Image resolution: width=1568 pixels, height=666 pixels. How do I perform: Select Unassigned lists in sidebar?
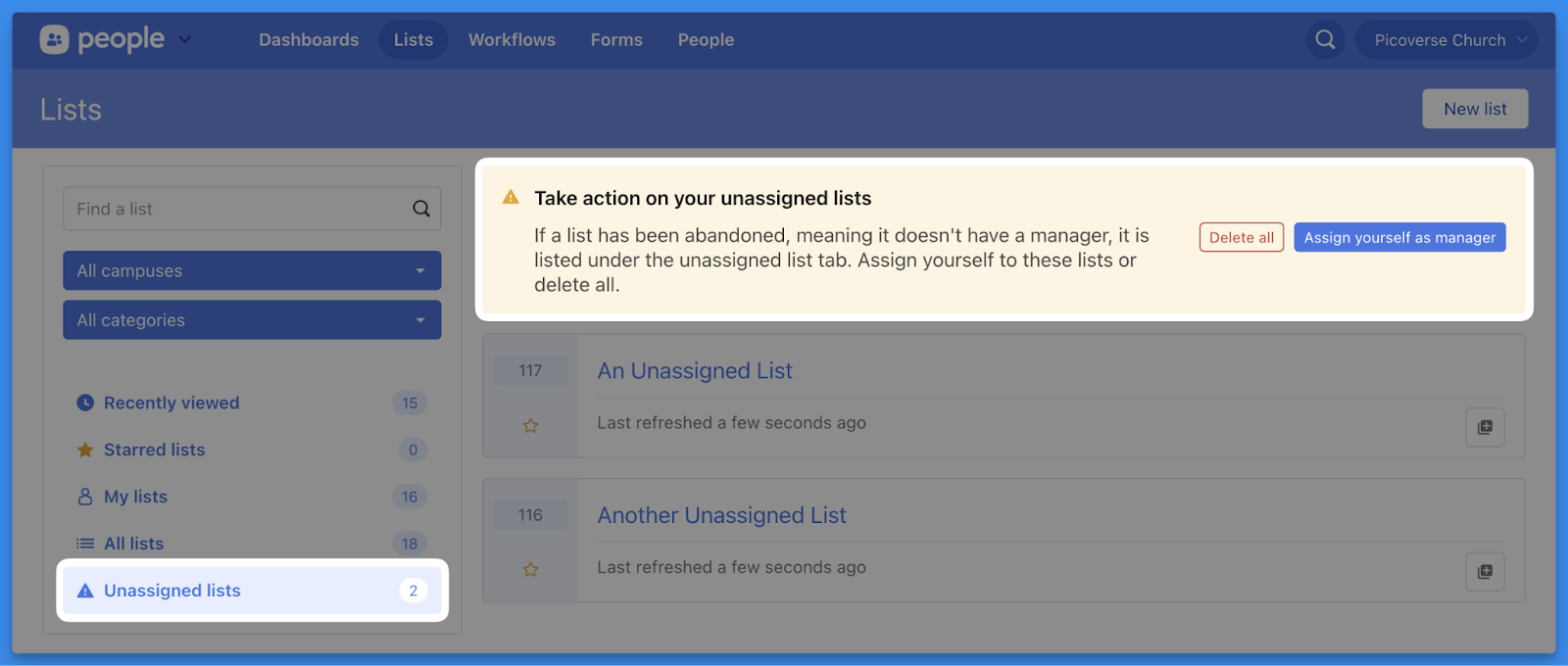tap(172, 591)
